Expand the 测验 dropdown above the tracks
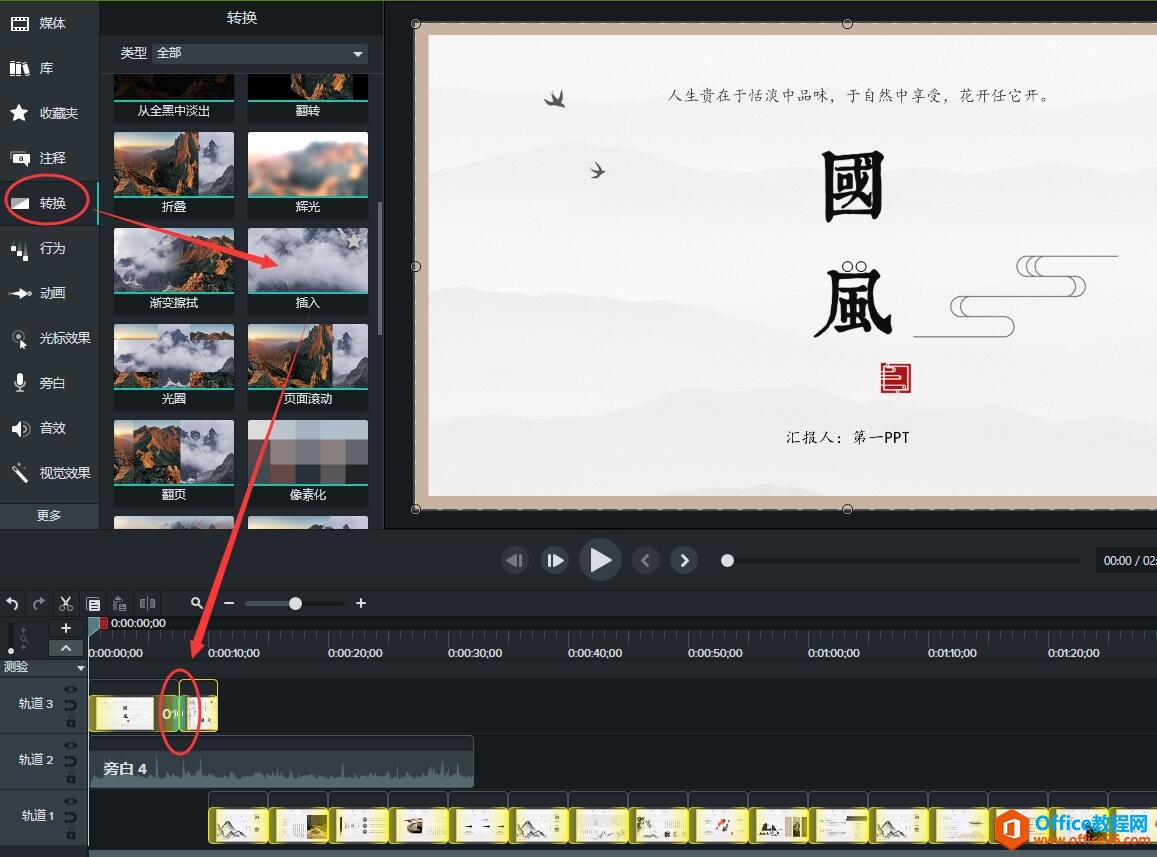This screenshot has width=1157, height=857. tap(81, 668)
